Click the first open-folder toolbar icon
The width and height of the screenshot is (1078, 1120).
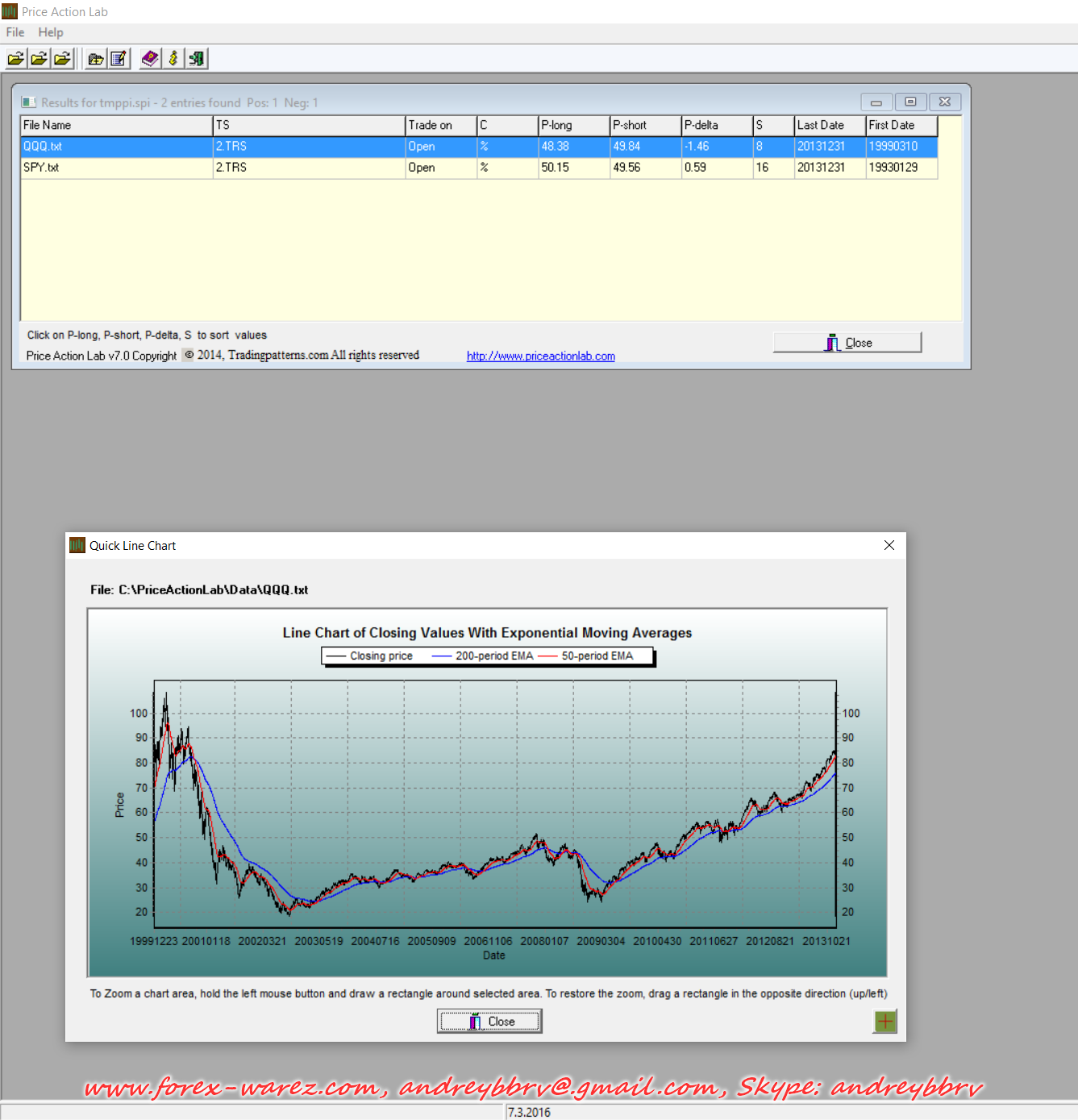click(x=16, y=59)
